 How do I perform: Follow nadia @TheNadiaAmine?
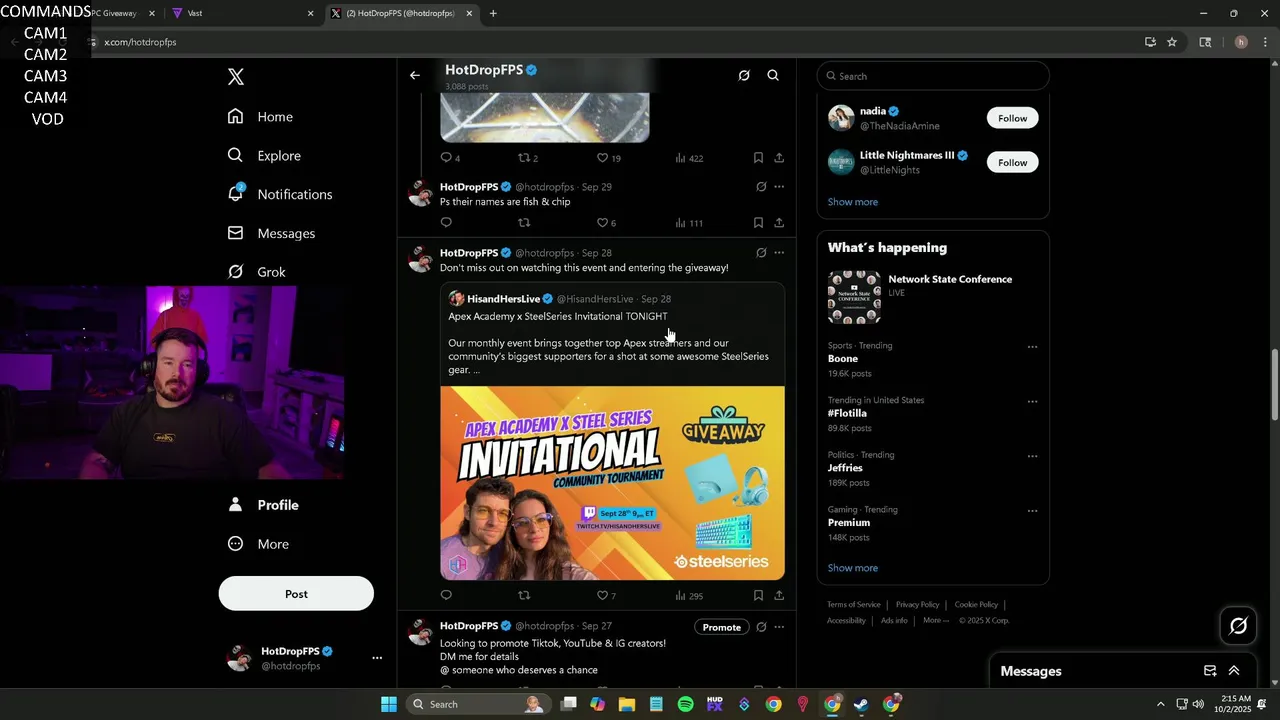coord(1012,118)
